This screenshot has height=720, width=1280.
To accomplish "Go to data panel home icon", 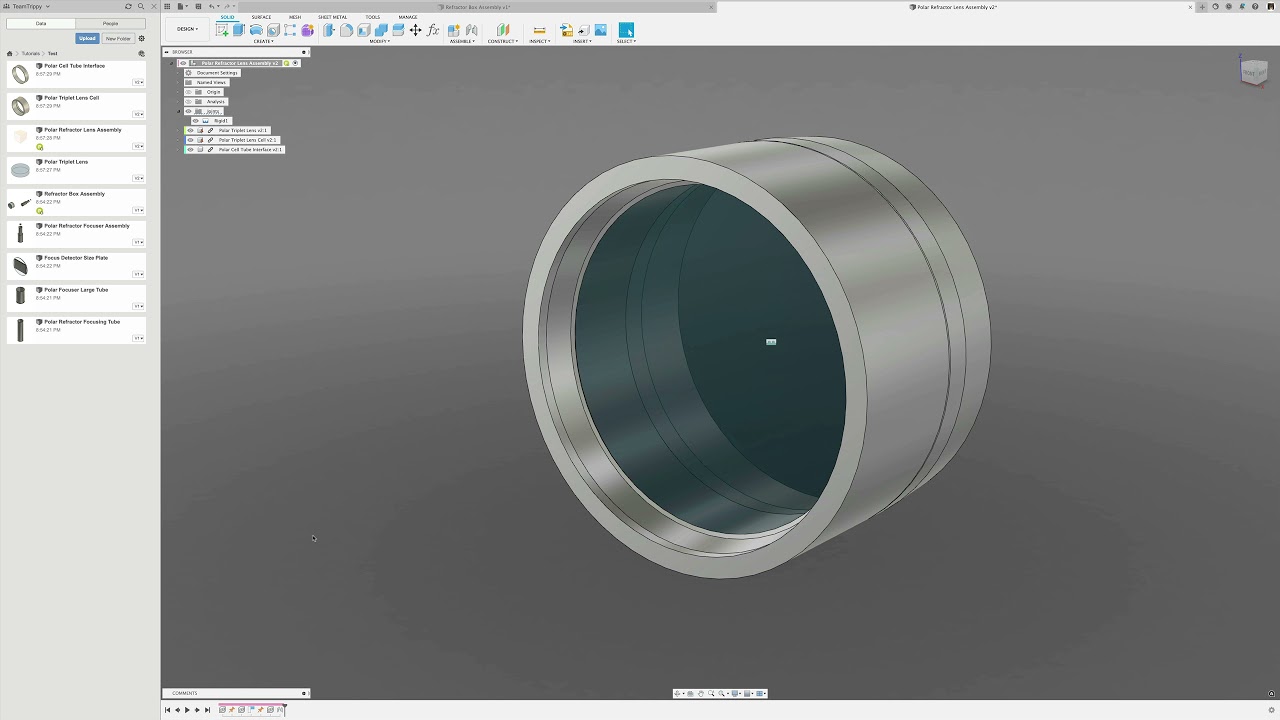I will [9, 53].
